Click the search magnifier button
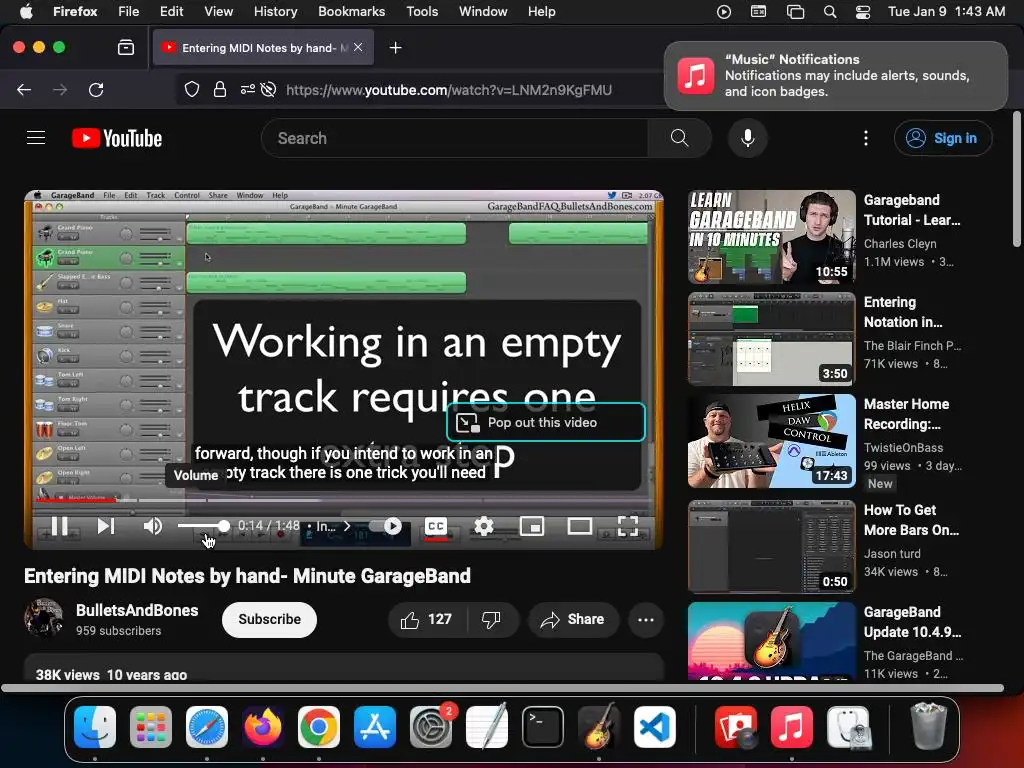Screen dimensions: 1024x768 (679, 138)
